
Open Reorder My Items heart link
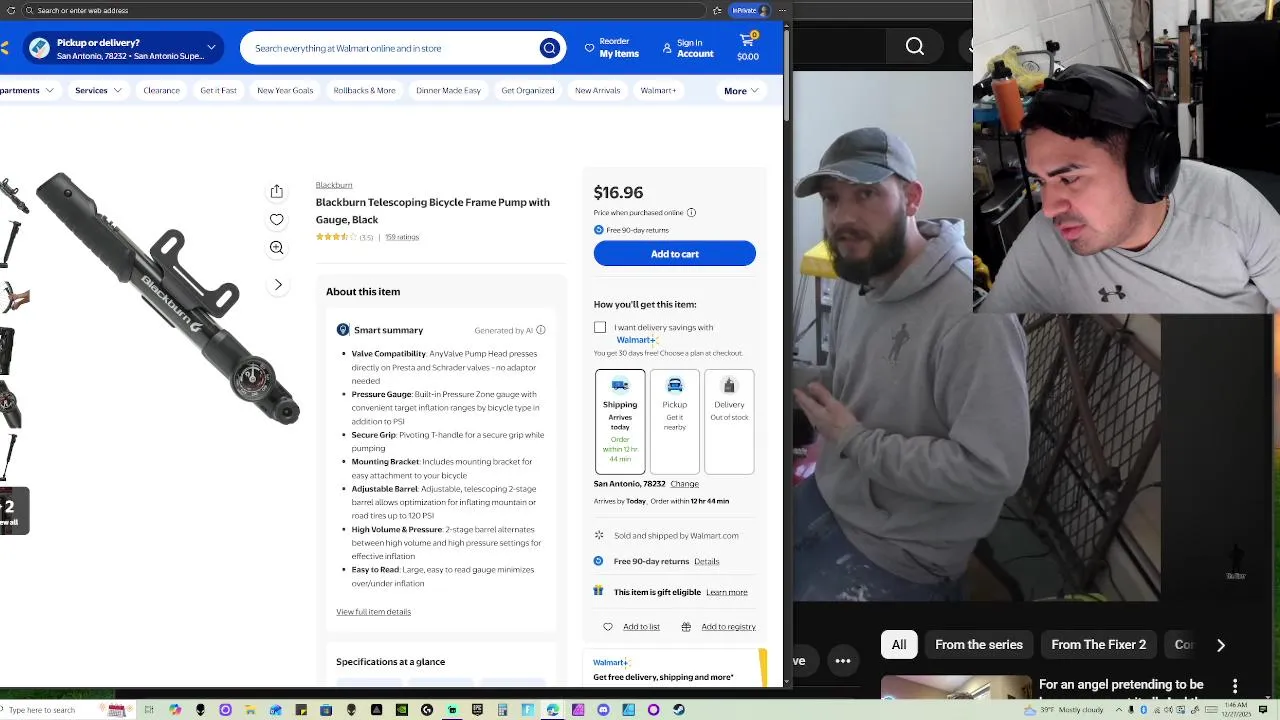[x=612, y=48]
